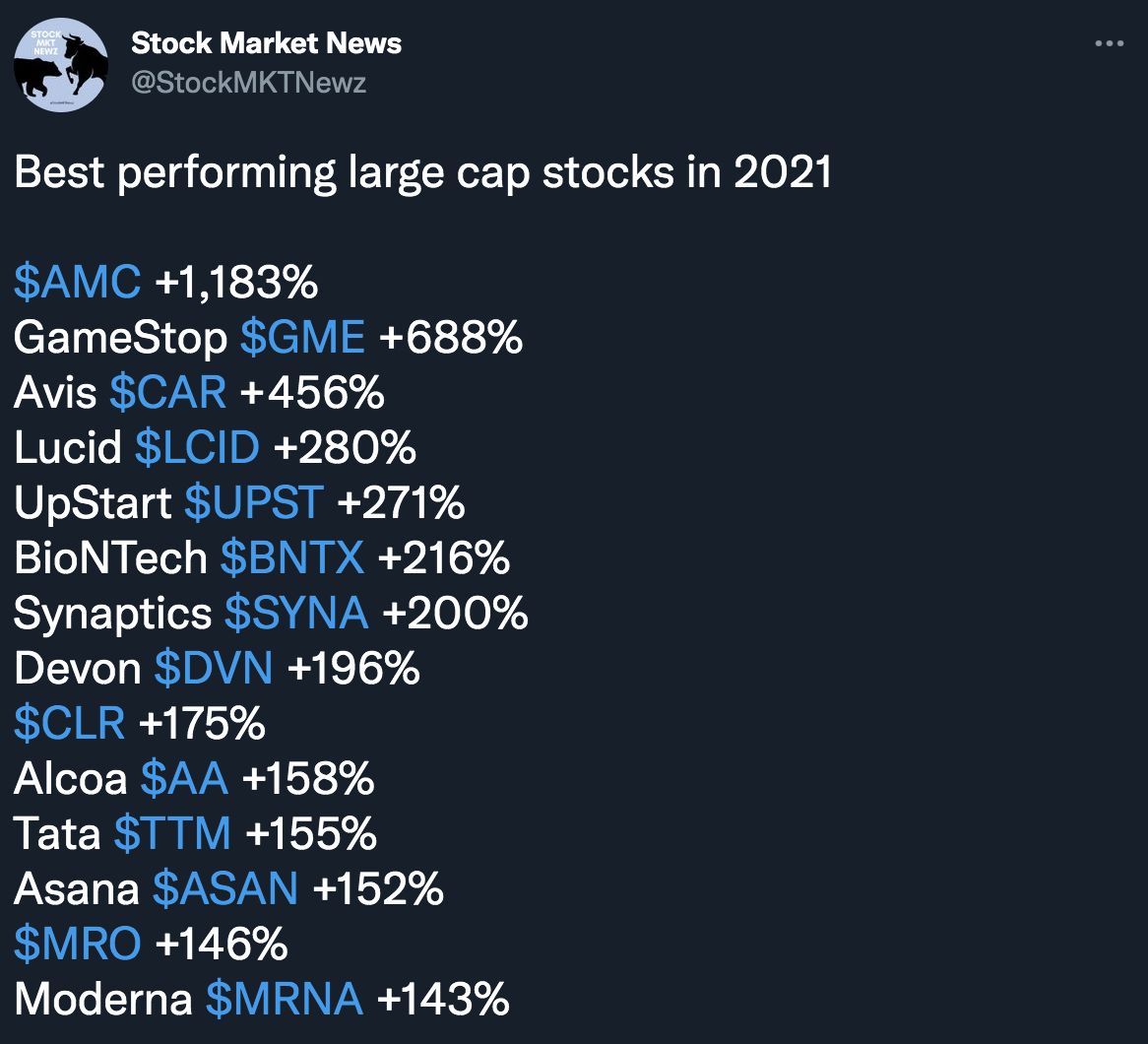Click the $BNTX cashtag link
Image resolution: width=1148 pixels, height=1044 pixels.
click(292, 557)
